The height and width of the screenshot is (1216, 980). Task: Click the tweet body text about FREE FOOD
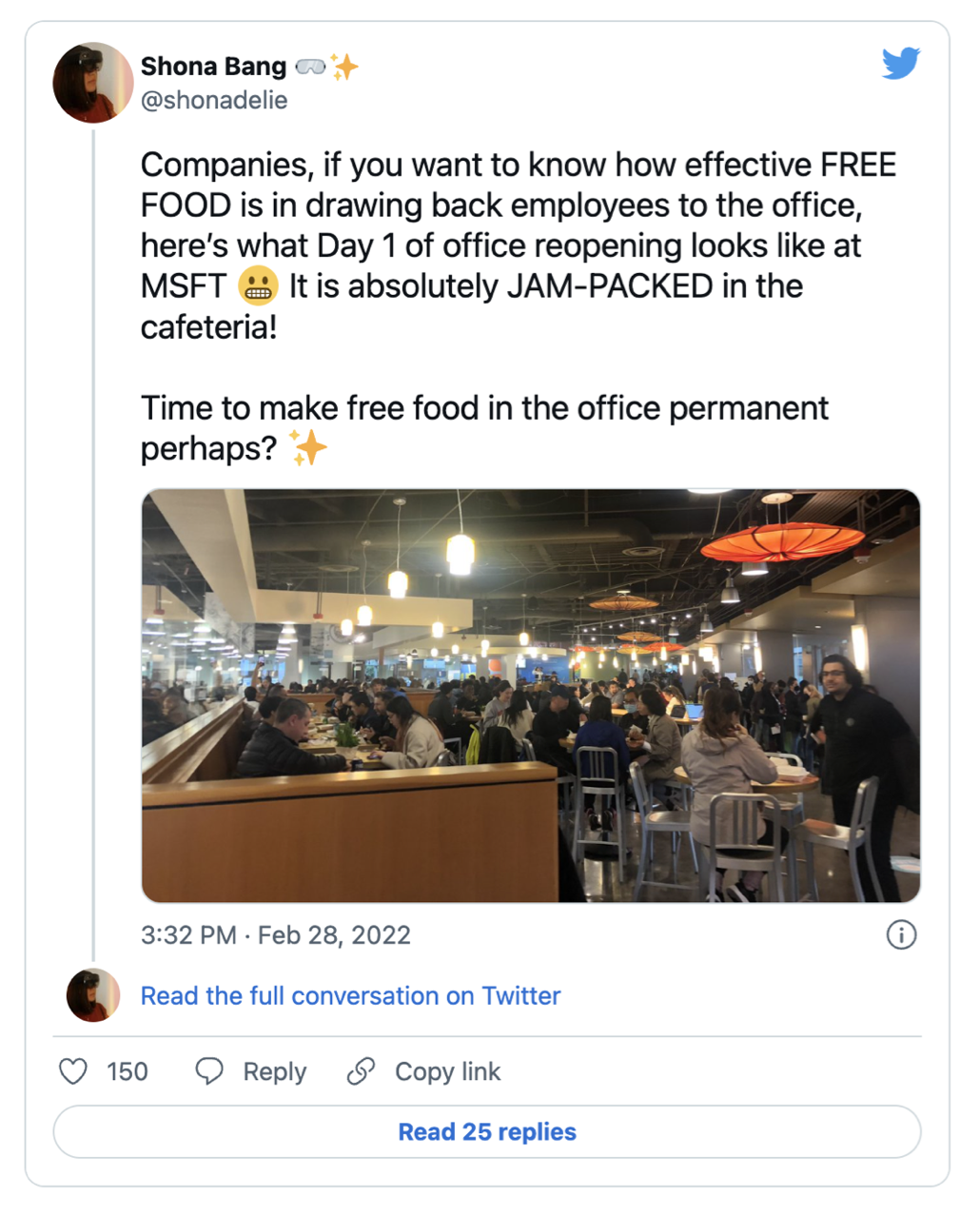coord(519,245)
